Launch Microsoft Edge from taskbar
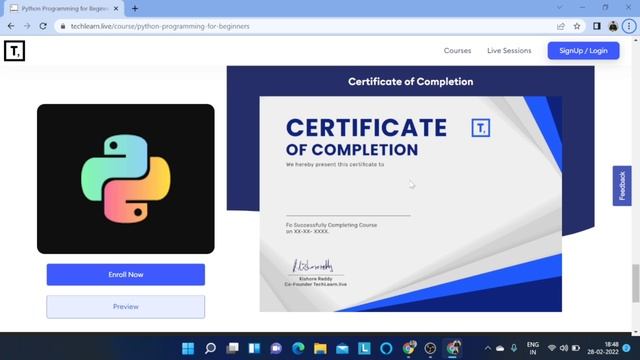 [298, 348]
